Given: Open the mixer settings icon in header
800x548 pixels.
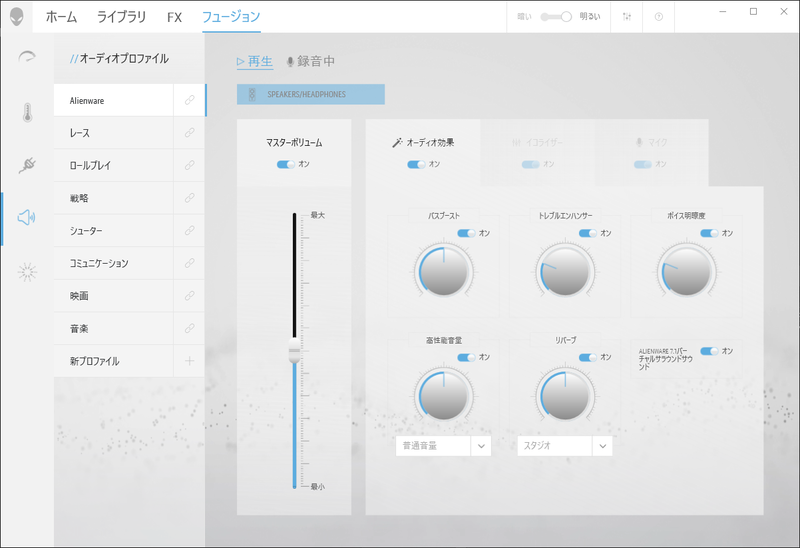Looking at the screenshot, I should [x=627, y=16].
